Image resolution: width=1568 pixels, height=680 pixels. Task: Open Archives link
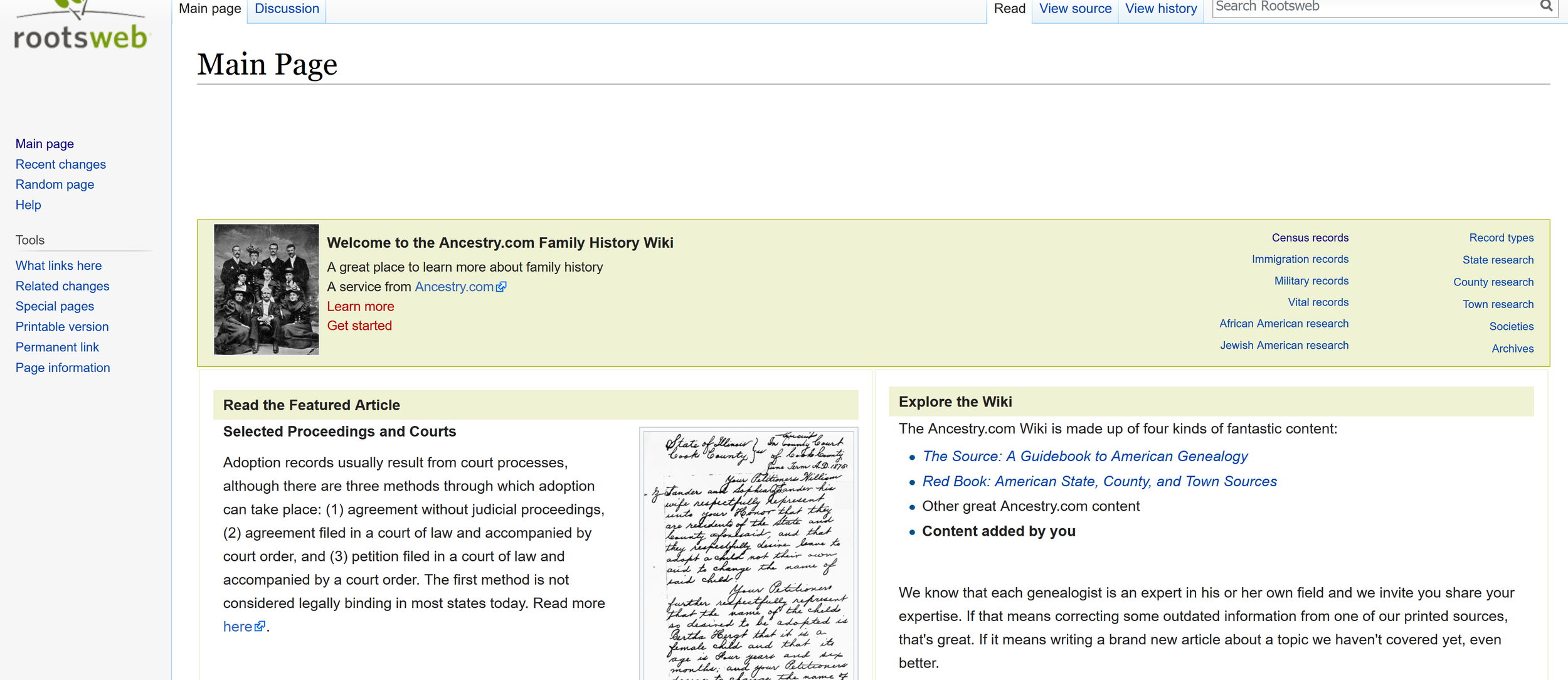click(1512, 349)
